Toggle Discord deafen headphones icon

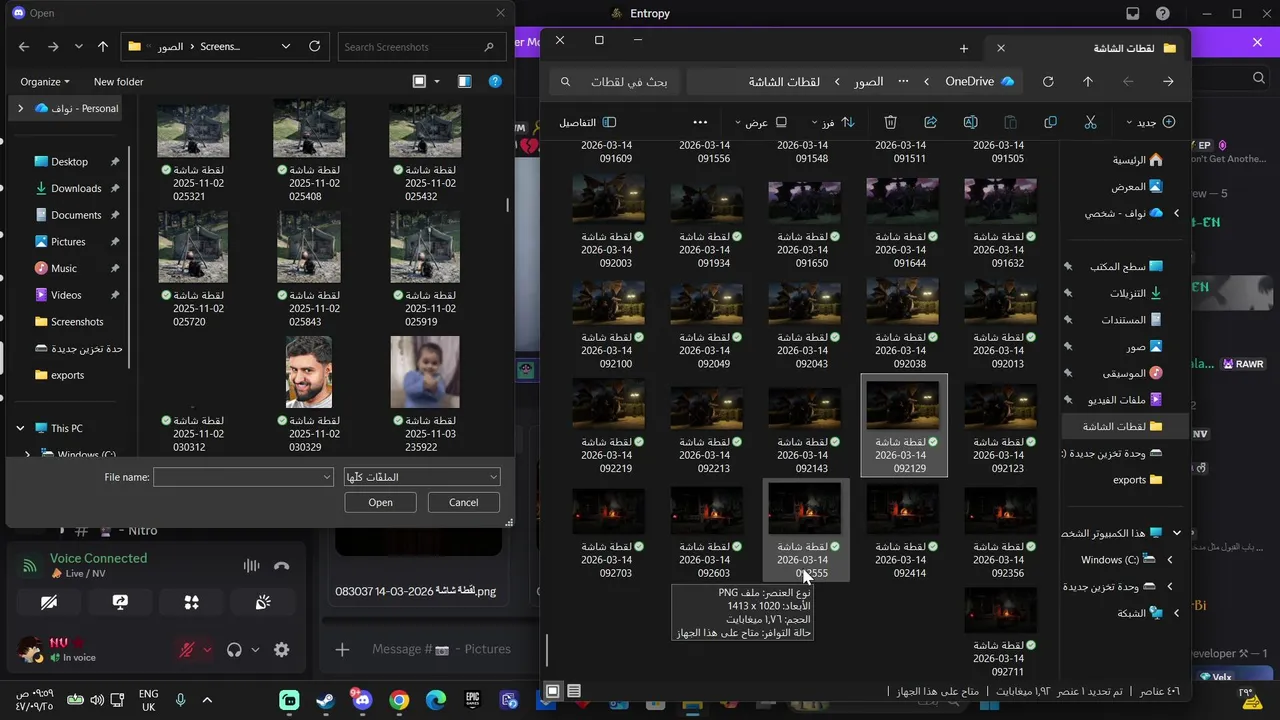point(234,650)
